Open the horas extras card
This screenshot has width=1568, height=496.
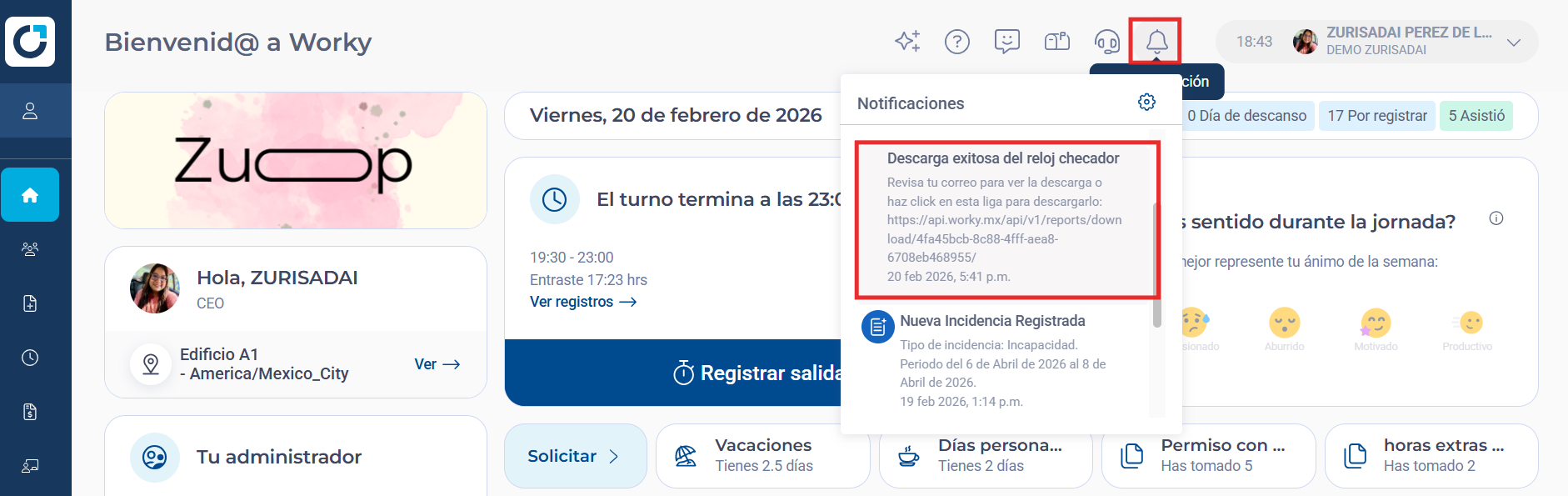(1431, 456)
